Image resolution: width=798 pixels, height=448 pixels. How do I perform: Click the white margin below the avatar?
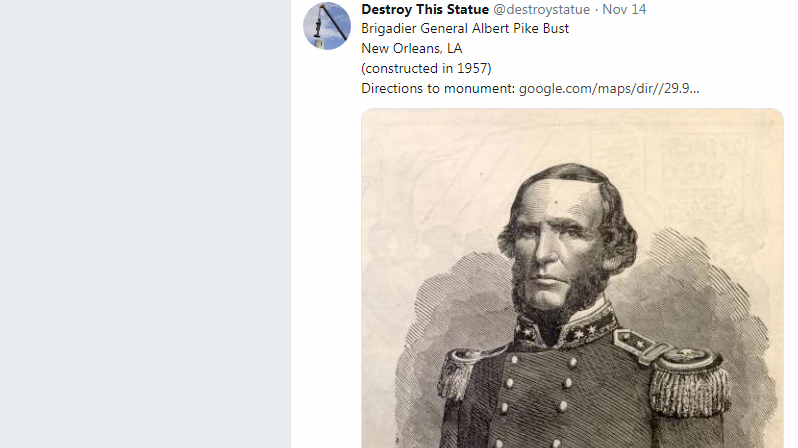point(326,250)
